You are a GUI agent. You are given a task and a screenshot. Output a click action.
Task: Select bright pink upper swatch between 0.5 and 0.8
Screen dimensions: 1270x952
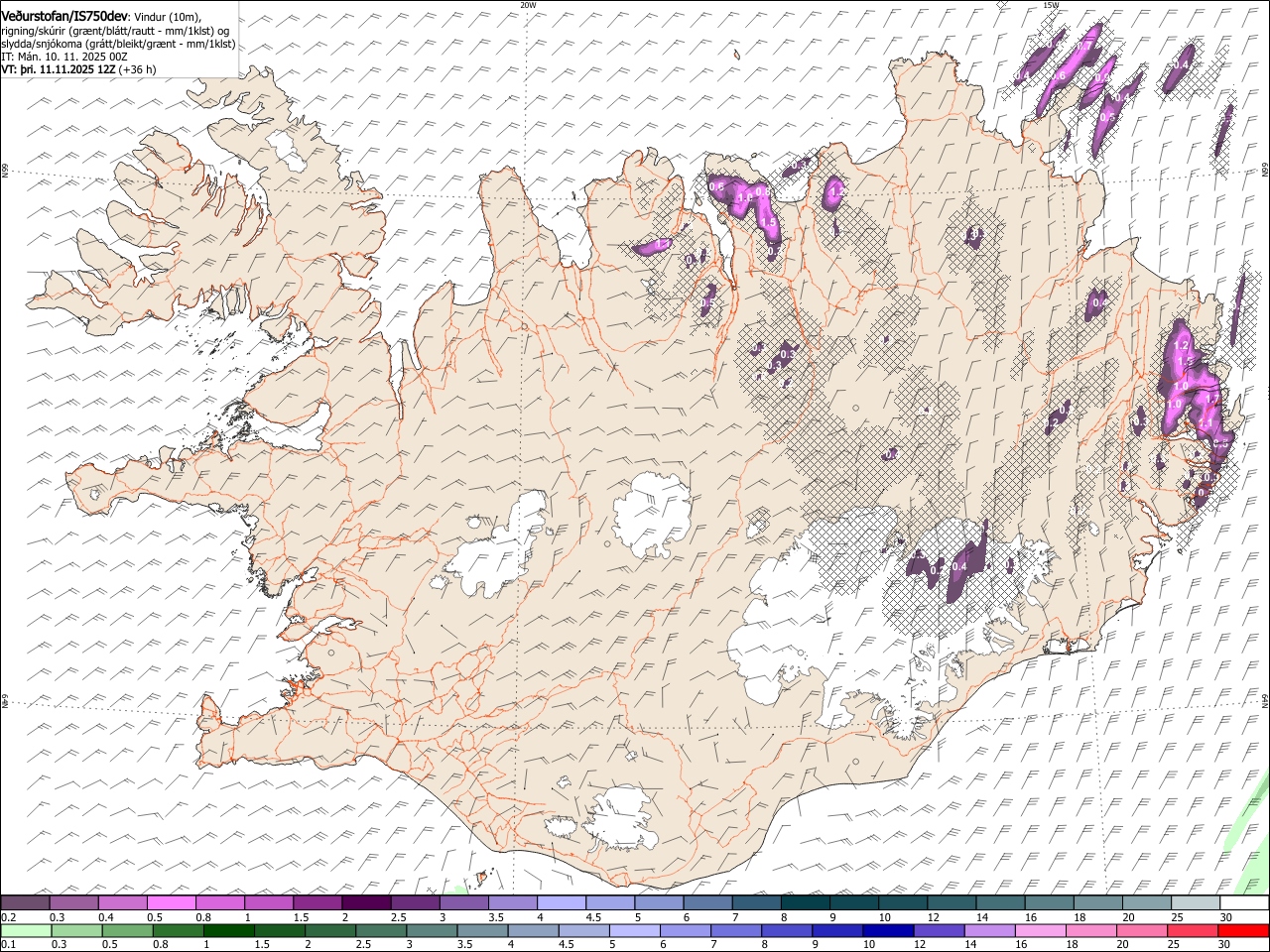click(x=171, y=902)
